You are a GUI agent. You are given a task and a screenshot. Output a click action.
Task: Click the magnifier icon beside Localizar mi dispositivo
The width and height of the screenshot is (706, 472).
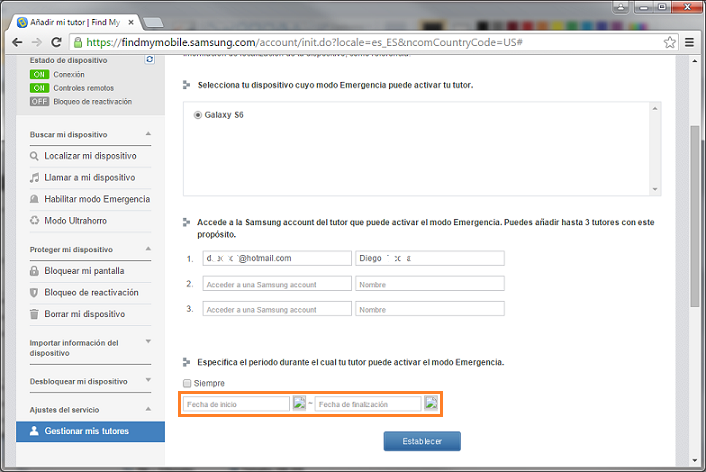click(34, 156)
